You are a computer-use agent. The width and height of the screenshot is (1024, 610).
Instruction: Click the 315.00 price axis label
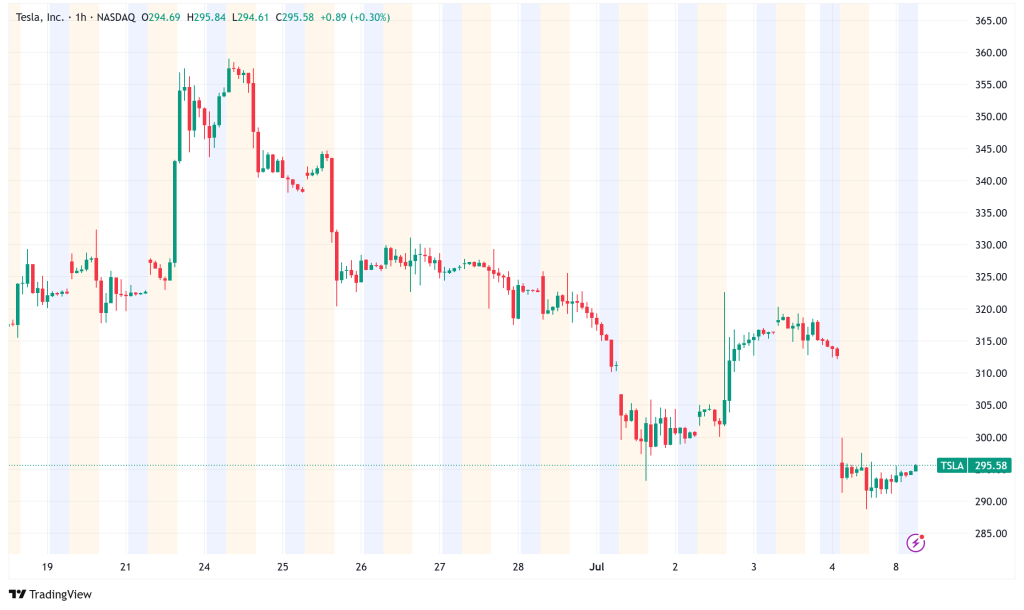point(991,342)
